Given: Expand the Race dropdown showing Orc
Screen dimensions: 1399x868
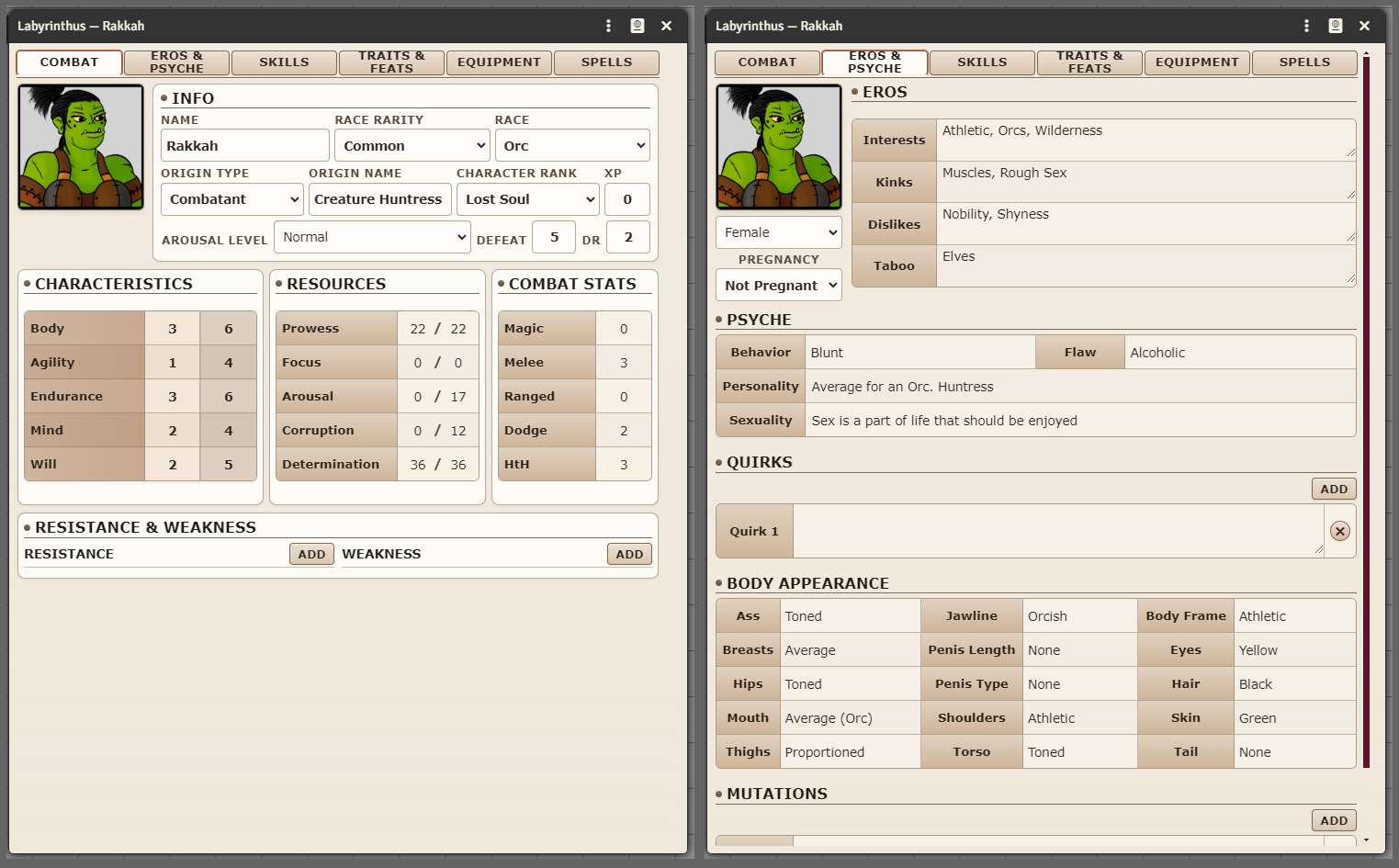Looking at the screenshot, I should coord(572,146).
